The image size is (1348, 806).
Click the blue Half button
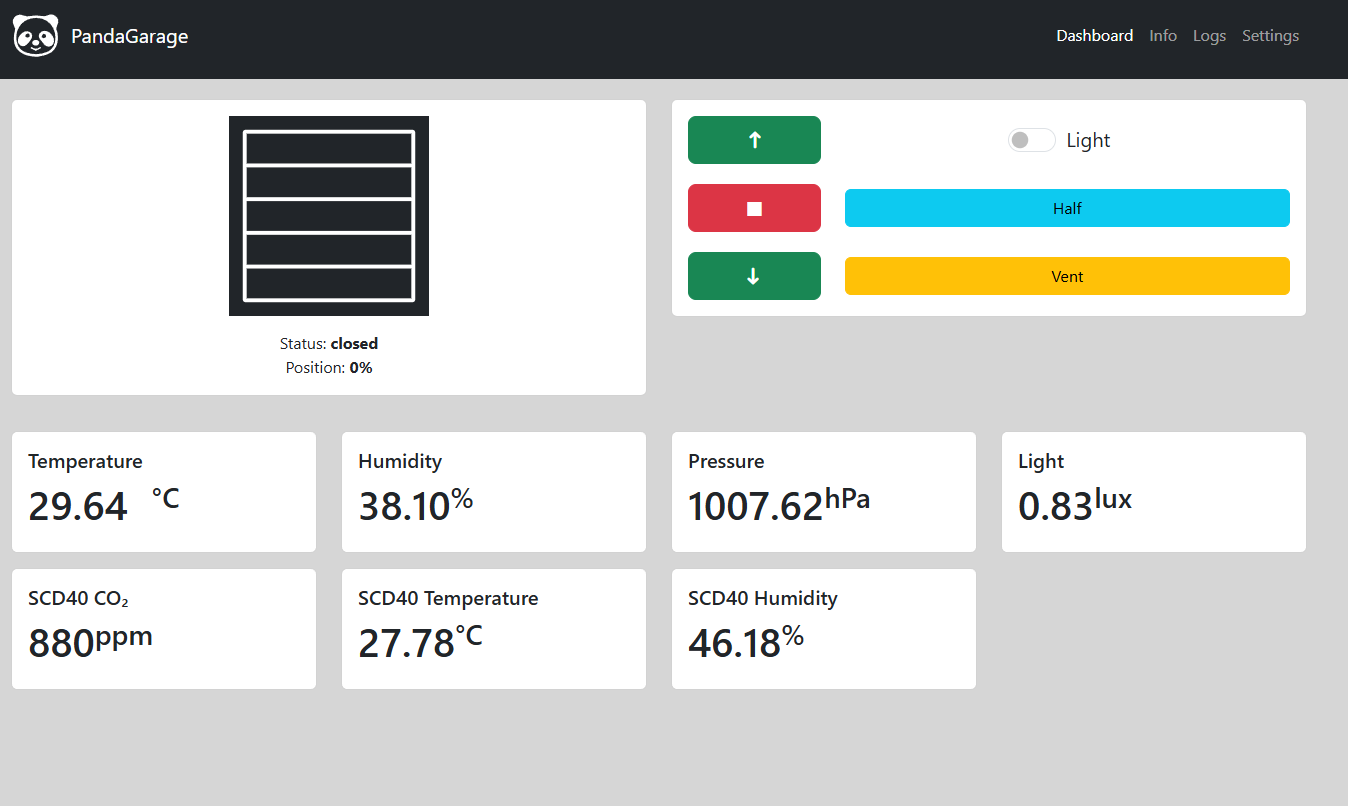[x=1067, y=208]
